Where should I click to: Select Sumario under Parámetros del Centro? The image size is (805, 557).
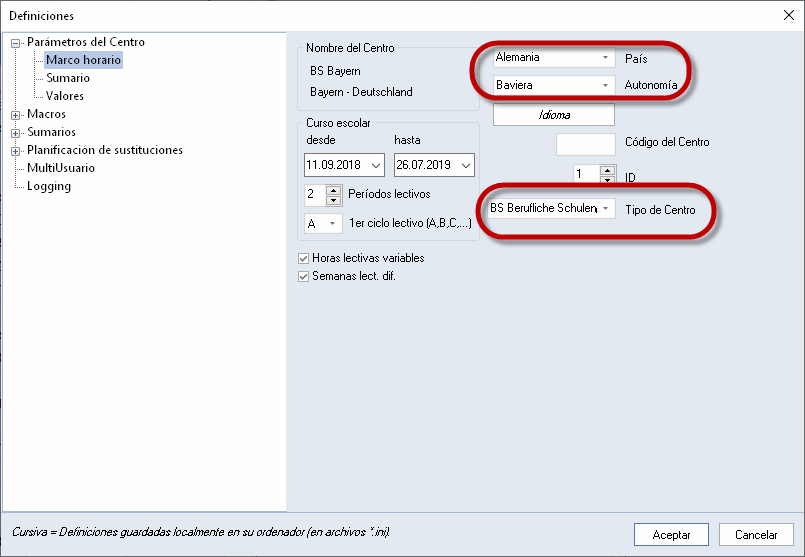(68, 78)
